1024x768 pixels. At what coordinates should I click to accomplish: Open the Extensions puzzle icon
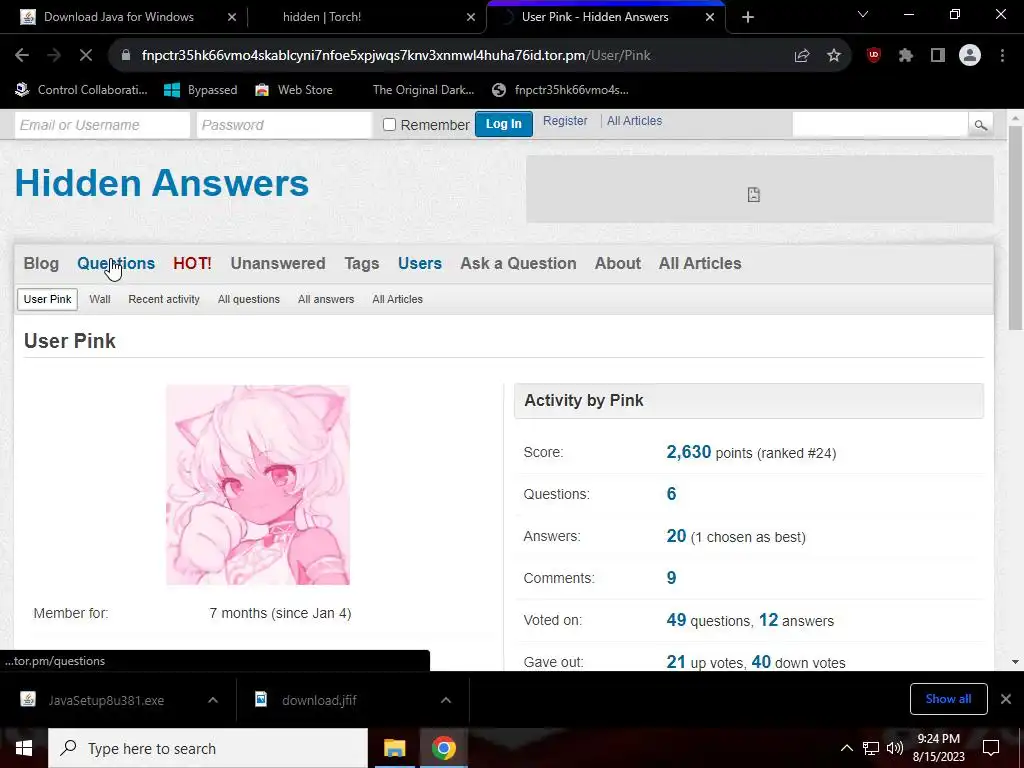[x=906, y=56]
